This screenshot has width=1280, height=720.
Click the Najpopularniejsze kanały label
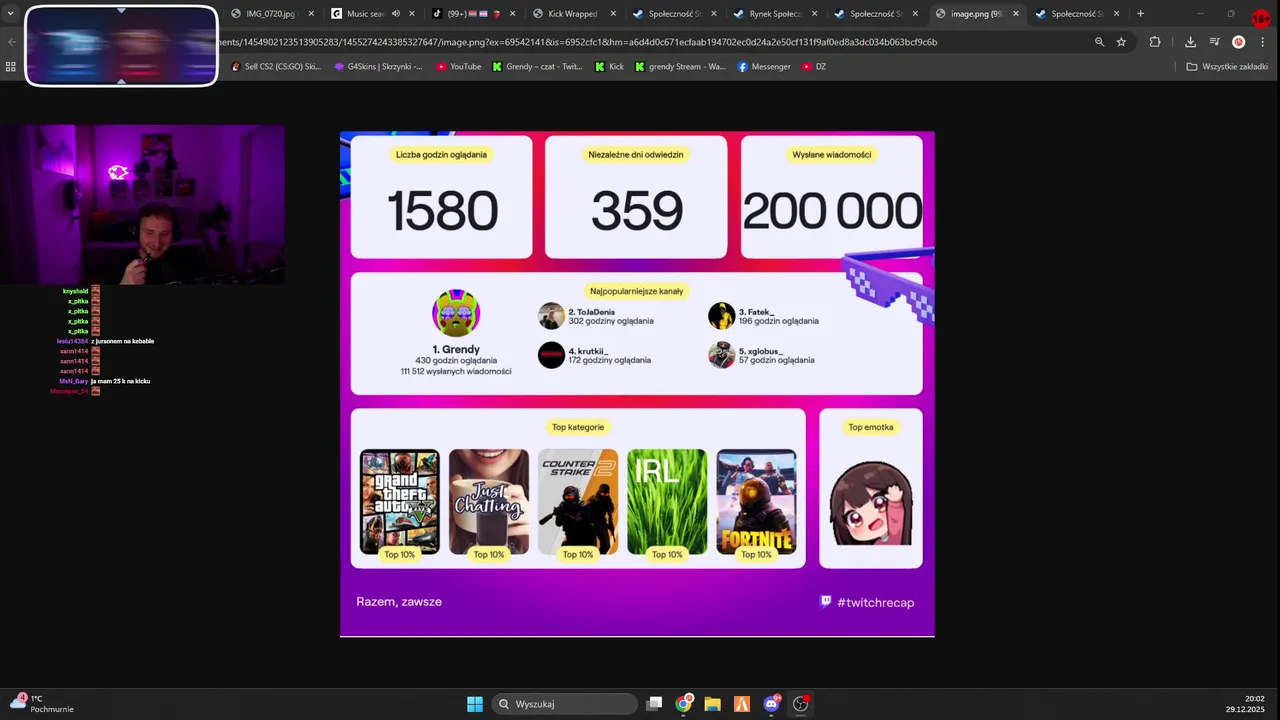(636, 291)
